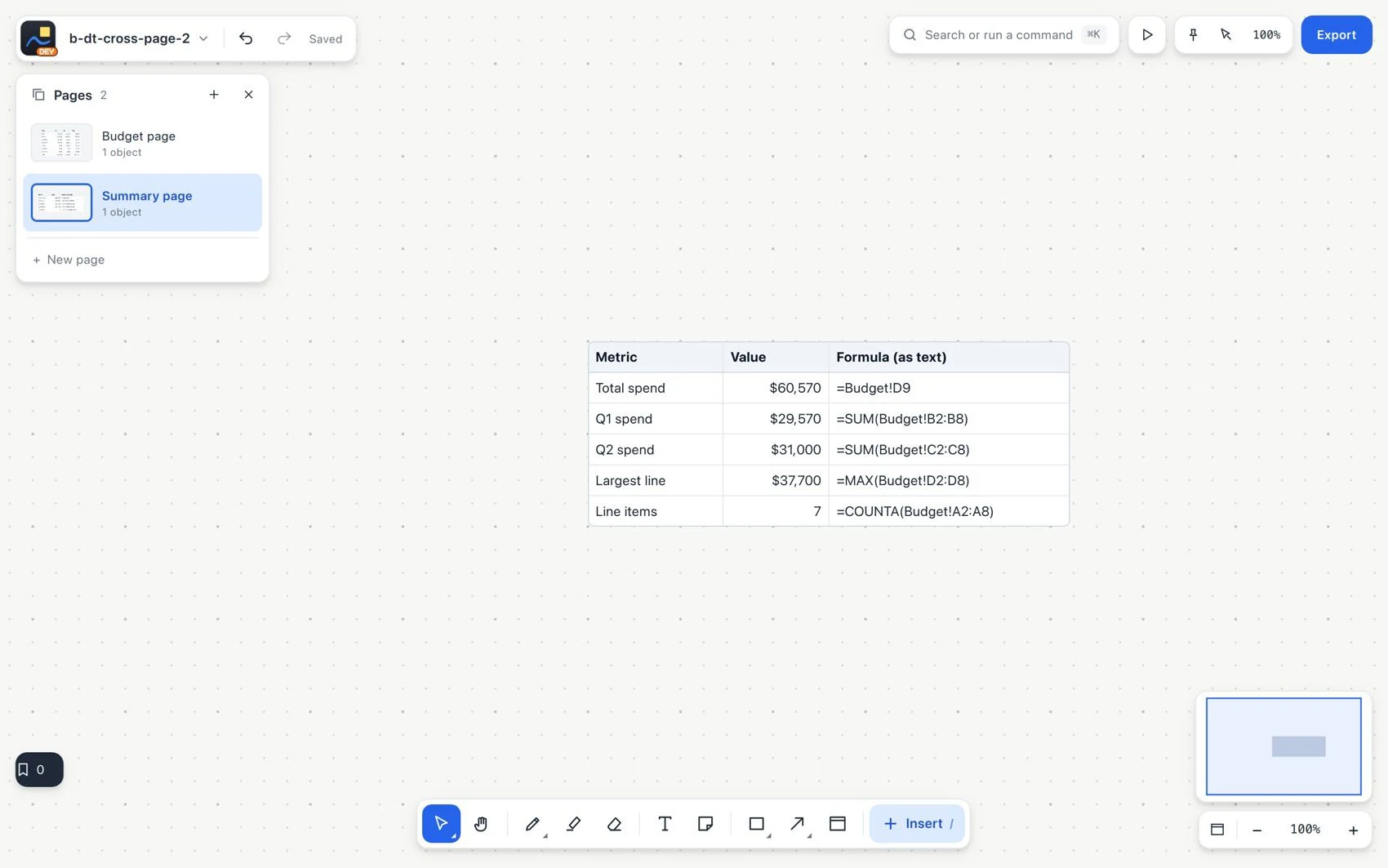The height and width of the screenshot is (868, 1388).
Task: Add a page with the plus icon
Action: (x=214, y=95)
